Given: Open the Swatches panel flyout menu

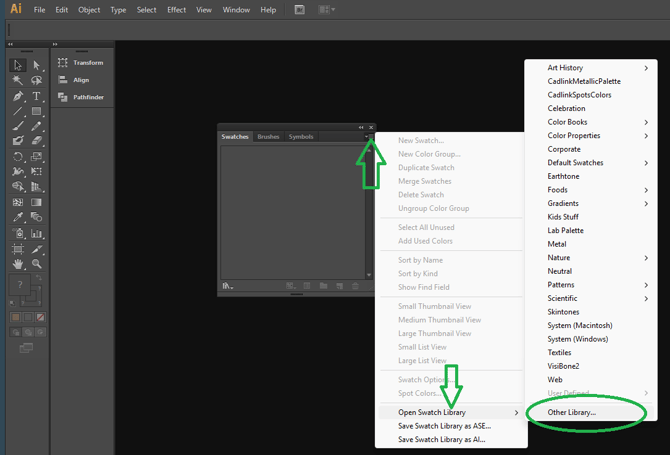Looking at the screenshot, I should pyautogui.click(x=368, y=137).
